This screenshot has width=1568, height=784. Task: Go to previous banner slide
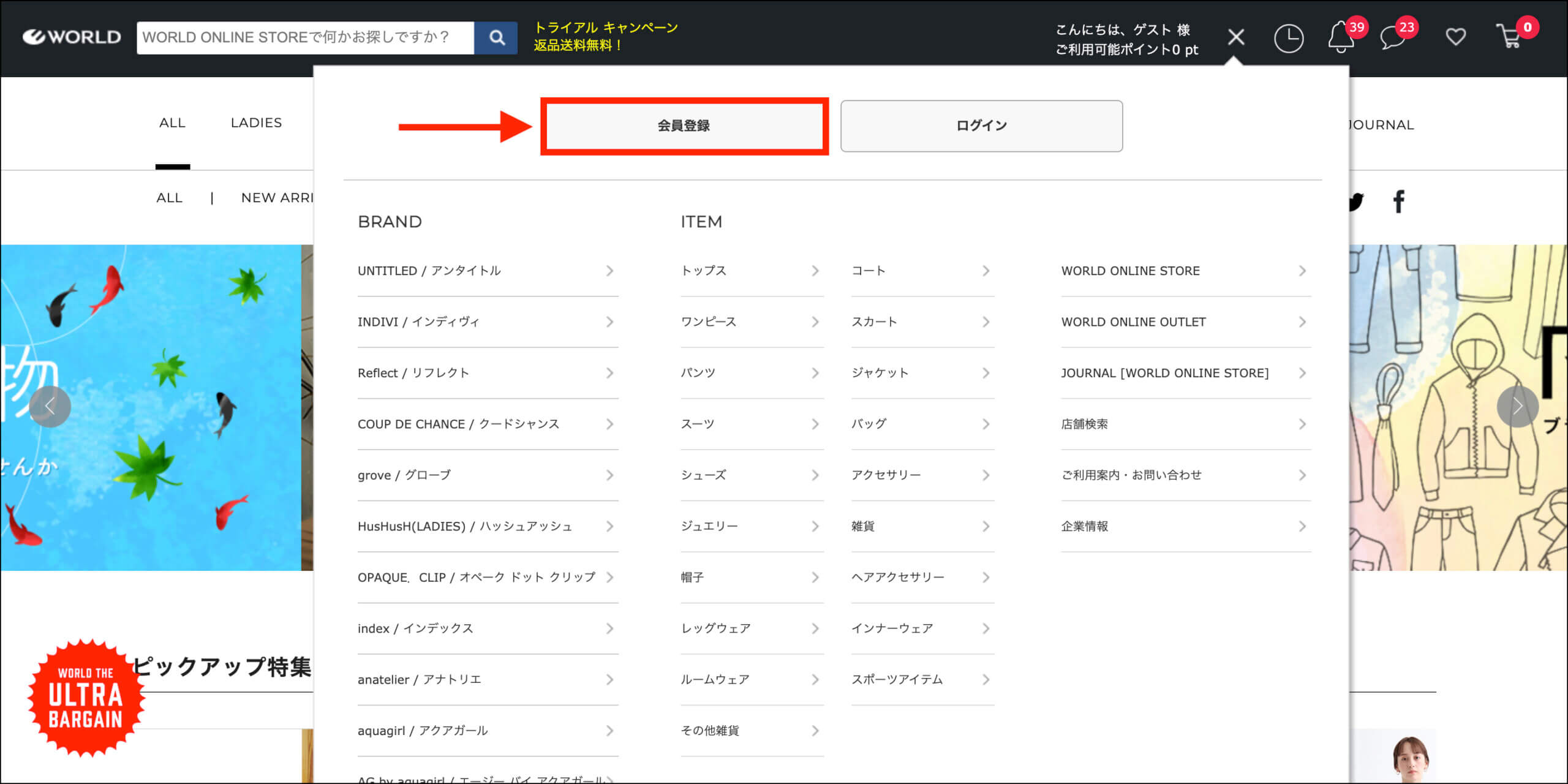[x=50, y=406]
